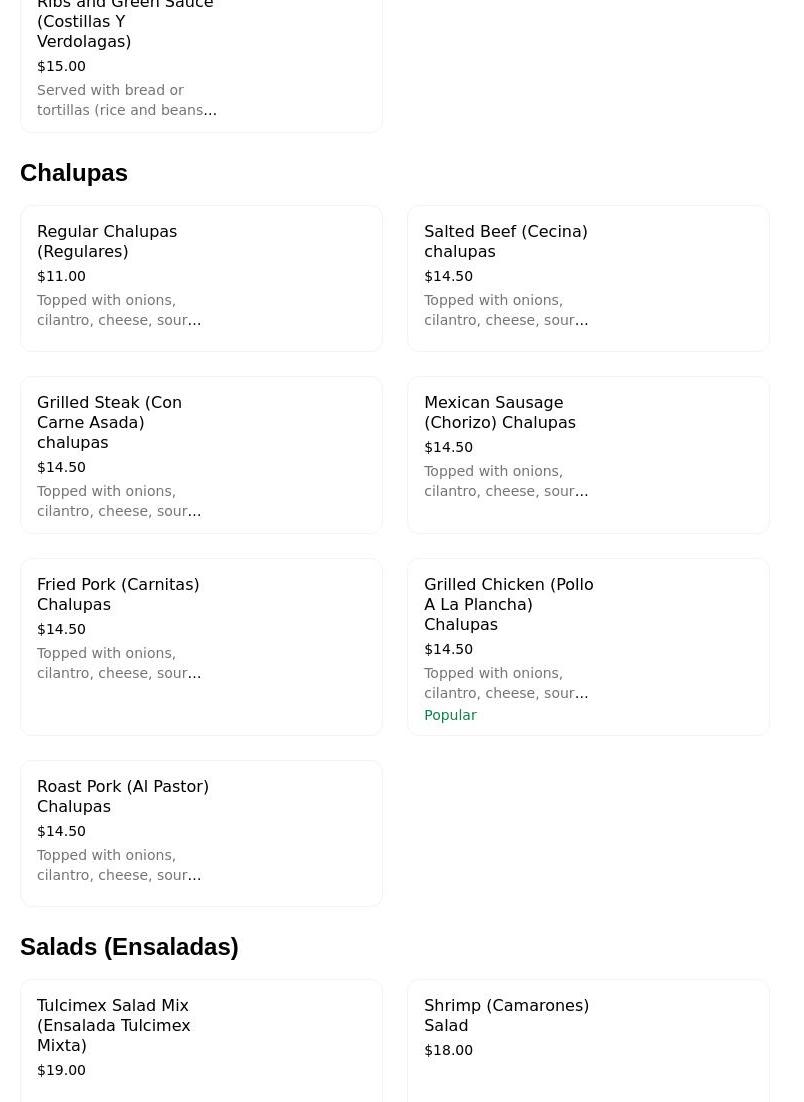The width and height of the screenshot is (804, 1102).
Task: Select the Shrimp (Camarones) Salad
Action: (x=506, y=1015)
